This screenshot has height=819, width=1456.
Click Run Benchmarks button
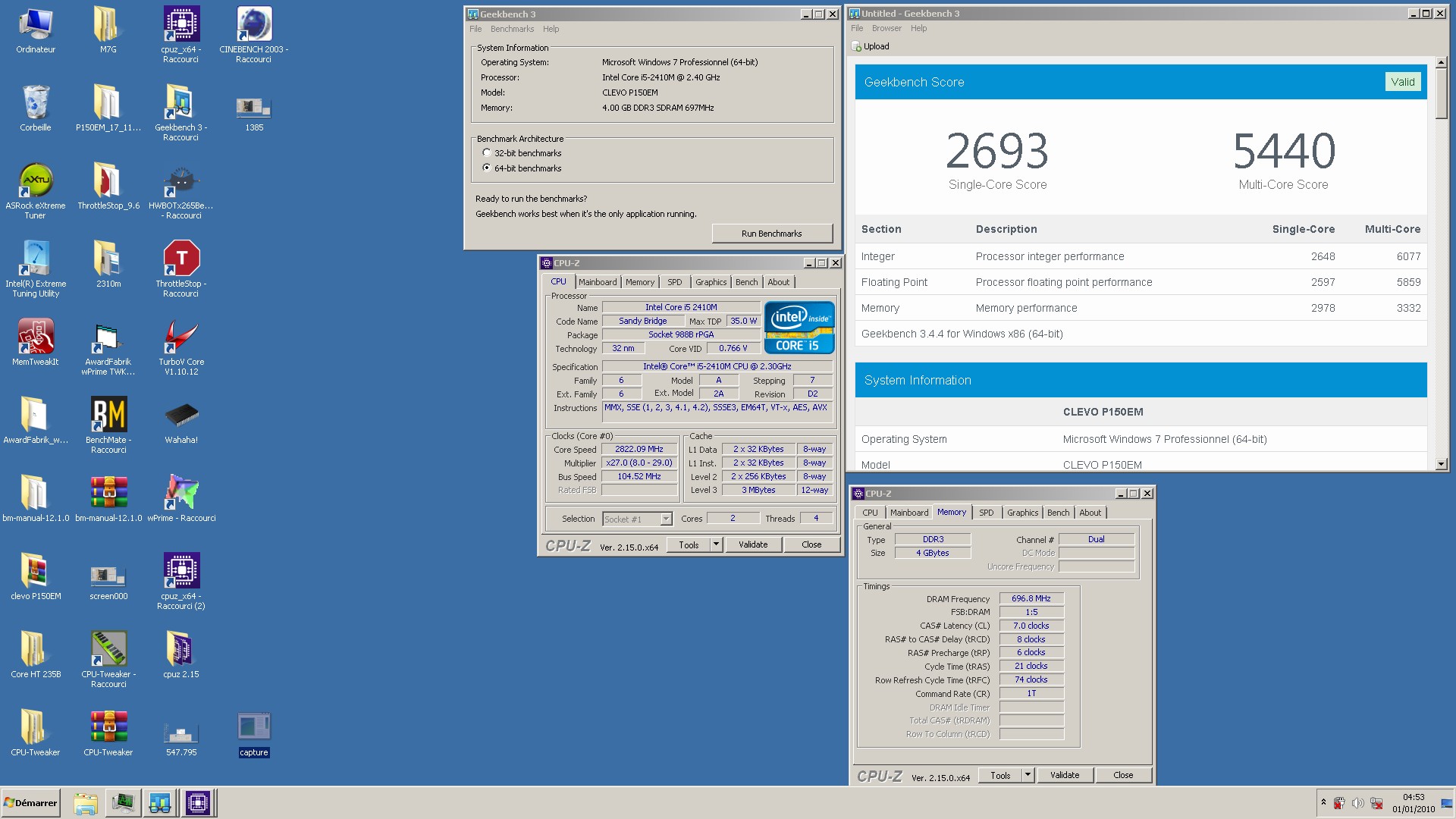tap(771, 233)
